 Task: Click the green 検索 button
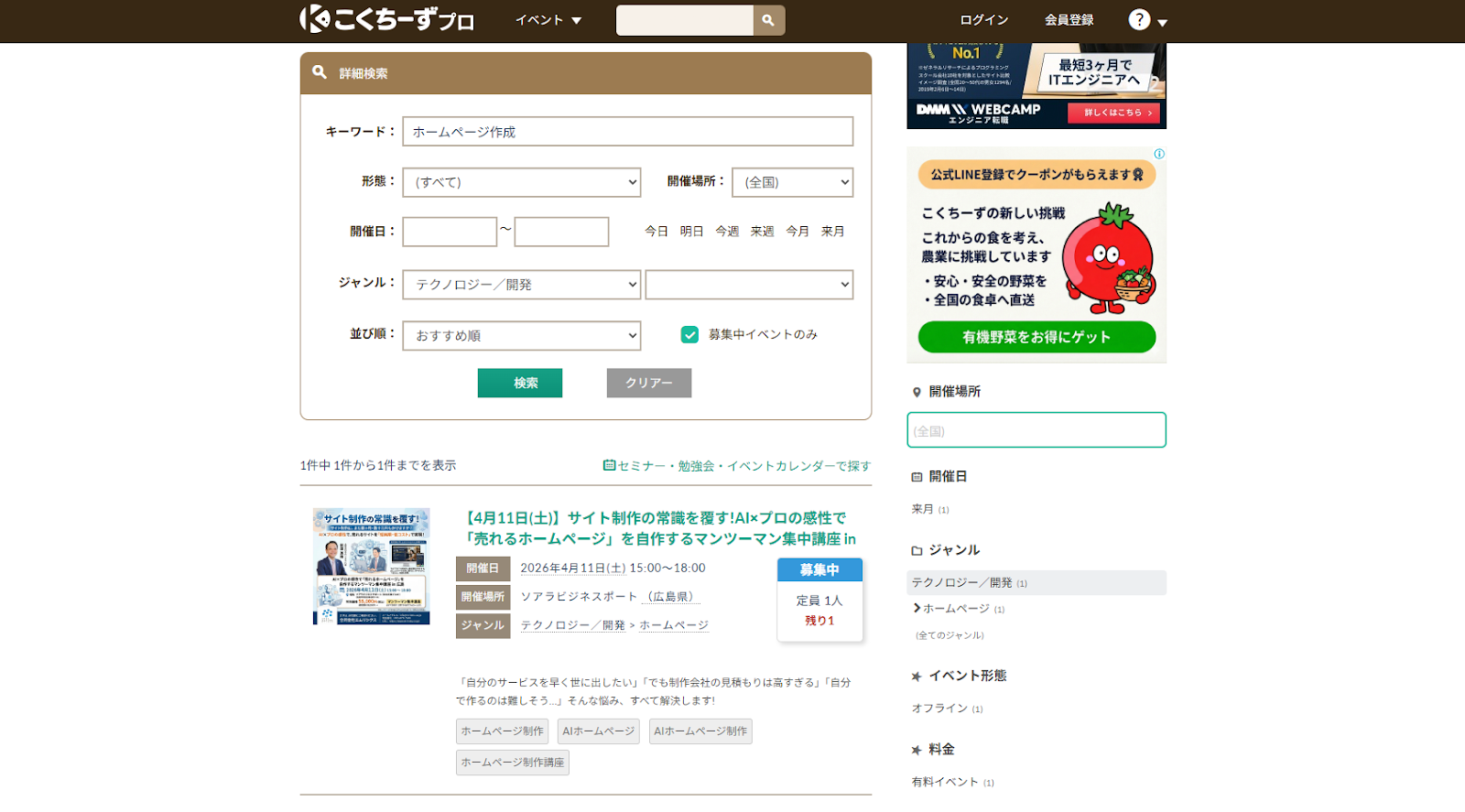[520, 383]
